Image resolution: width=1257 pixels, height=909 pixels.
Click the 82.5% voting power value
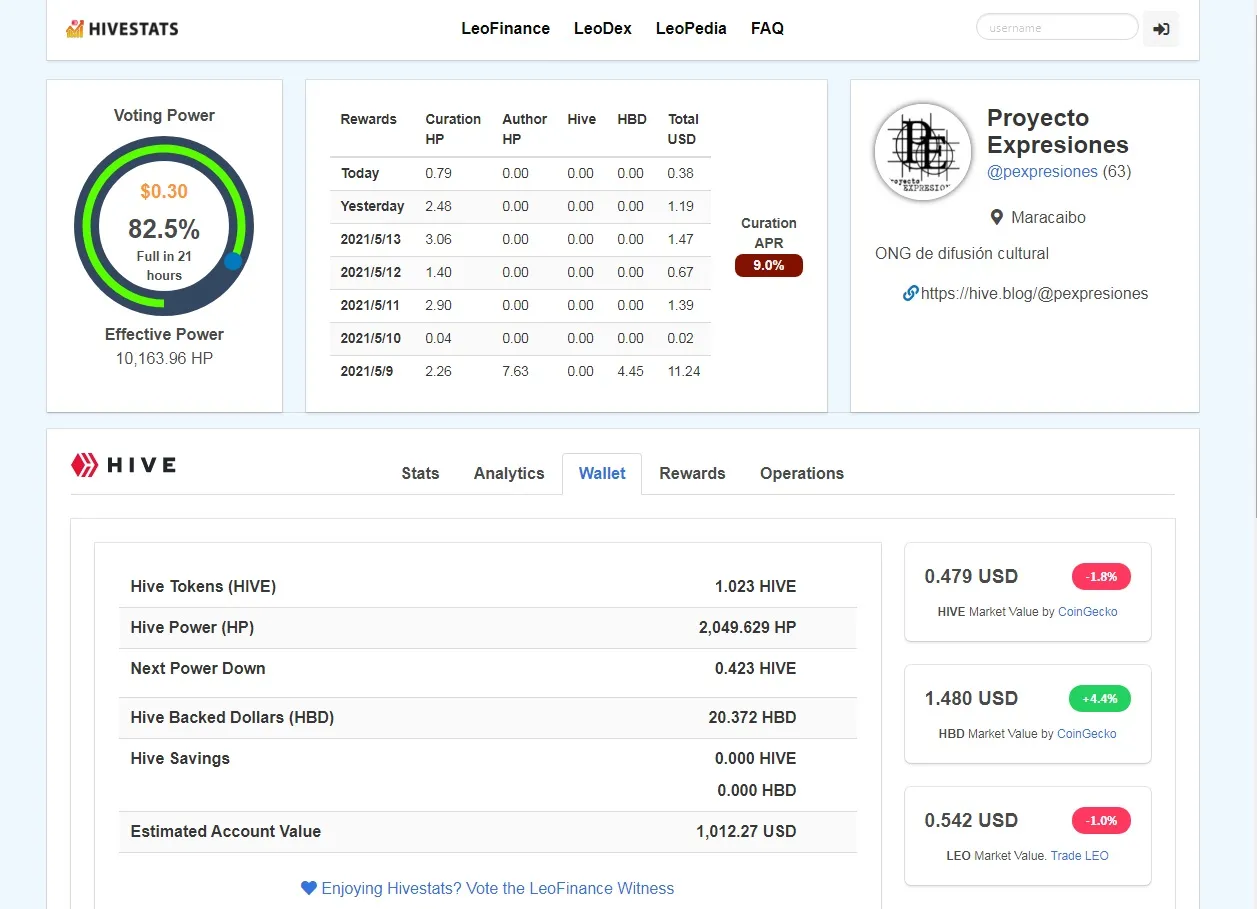click(164, 229)
